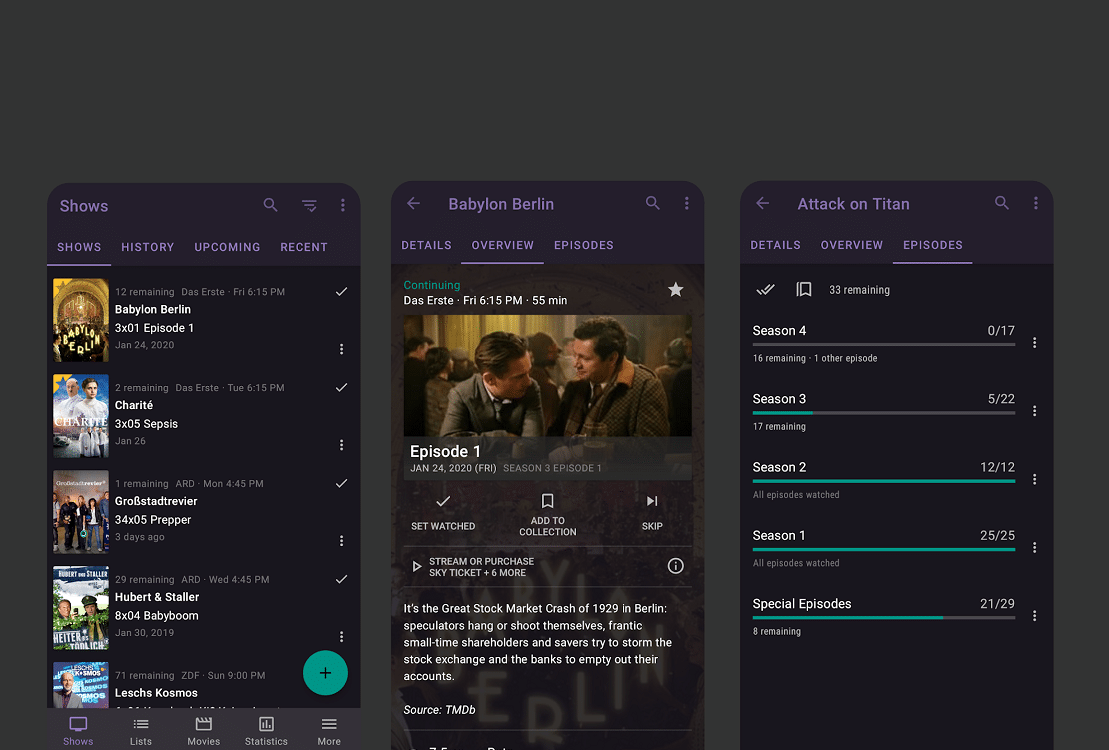This screenshot has width=1109, height=750.
Task: Open the Episodes tab of Babylon Berlin
Action: 584,246
